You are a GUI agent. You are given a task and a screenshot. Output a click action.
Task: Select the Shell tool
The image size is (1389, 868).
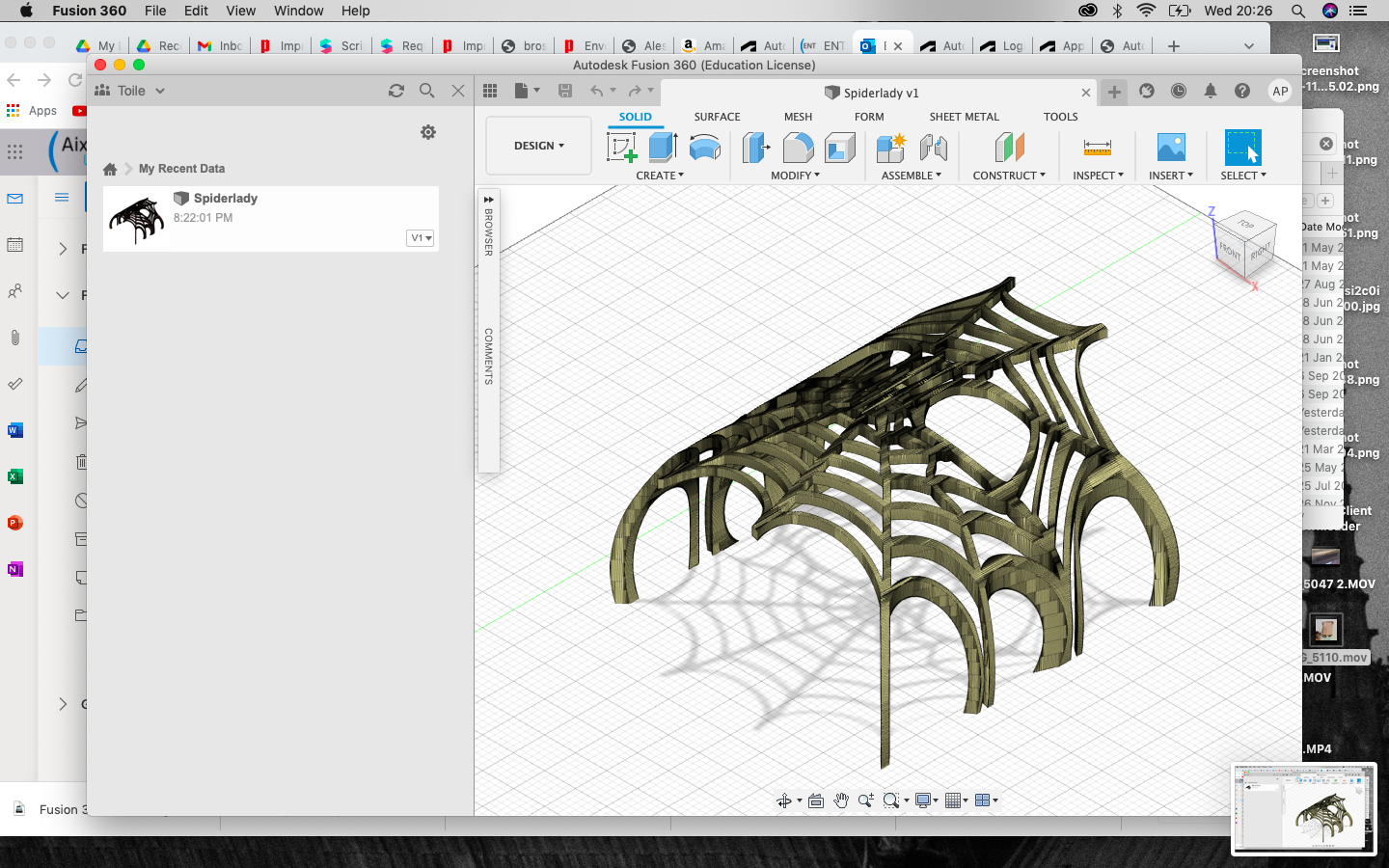pyautogui.click(x=840, y=148)
